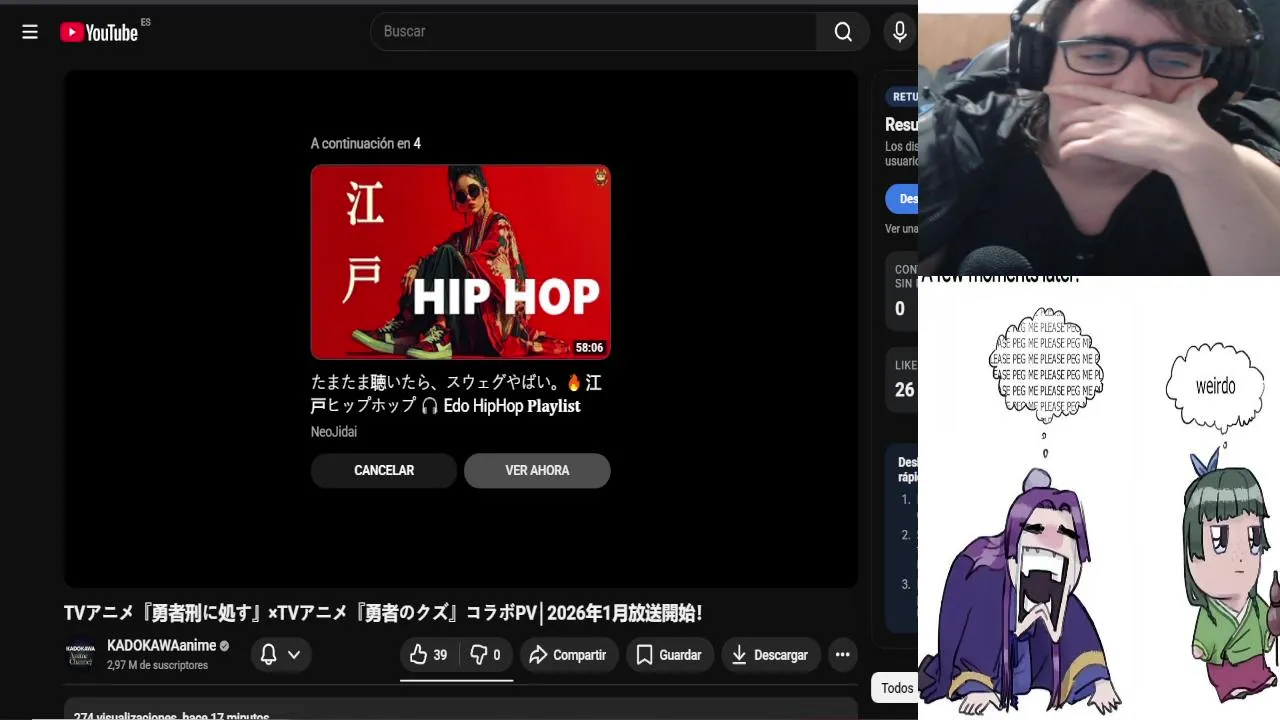Image resolution: width=1280 pixels, height=720 pixels.
Task: Open the YouTube hamburger guide menu
Action: click(30, 32)
